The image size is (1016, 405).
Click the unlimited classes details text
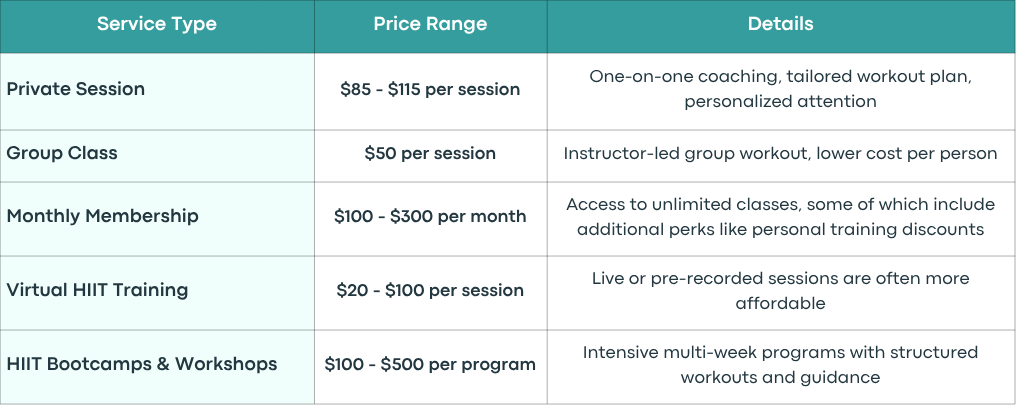[x=780, y=217]
